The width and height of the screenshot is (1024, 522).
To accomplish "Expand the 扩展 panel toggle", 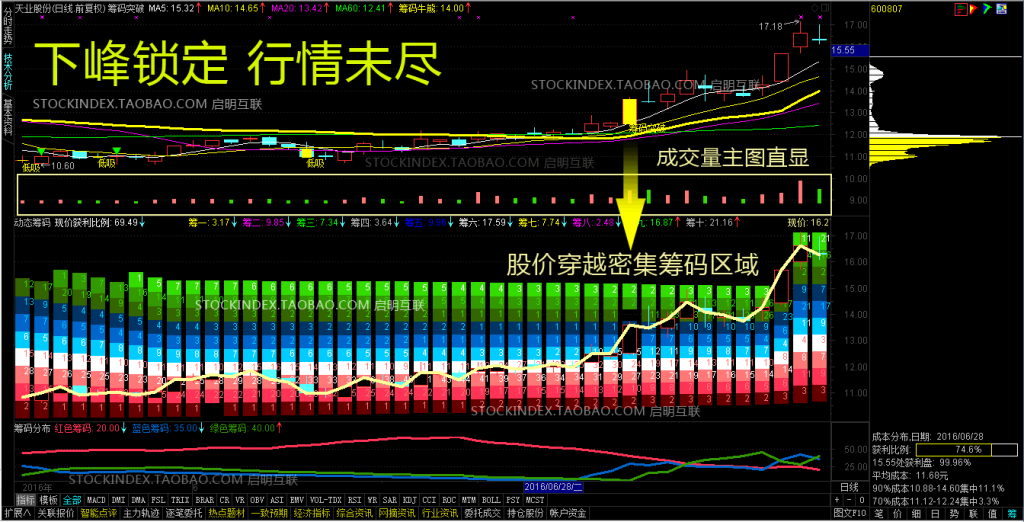I will (x=18, y=514).
